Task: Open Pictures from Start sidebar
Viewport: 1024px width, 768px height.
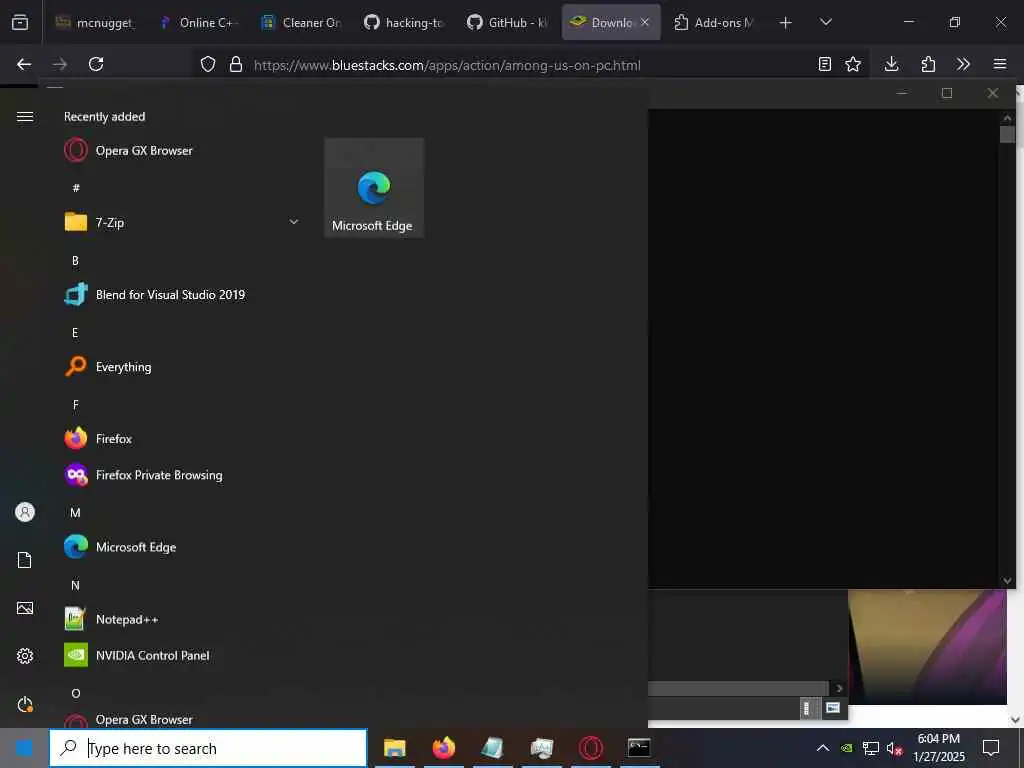Action: [25, 608]
